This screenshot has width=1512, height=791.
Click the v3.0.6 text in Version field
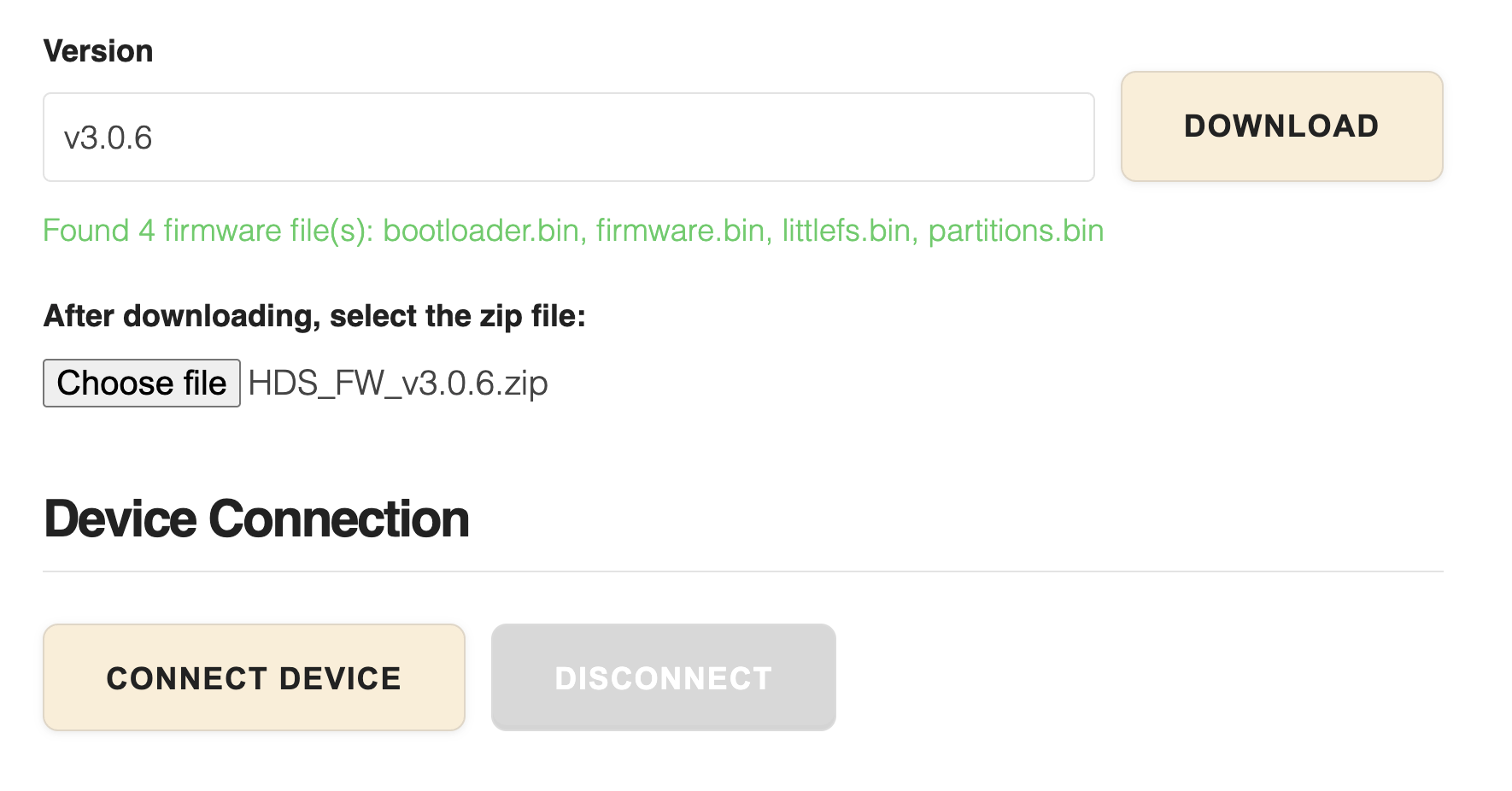[x=108, y=138]
